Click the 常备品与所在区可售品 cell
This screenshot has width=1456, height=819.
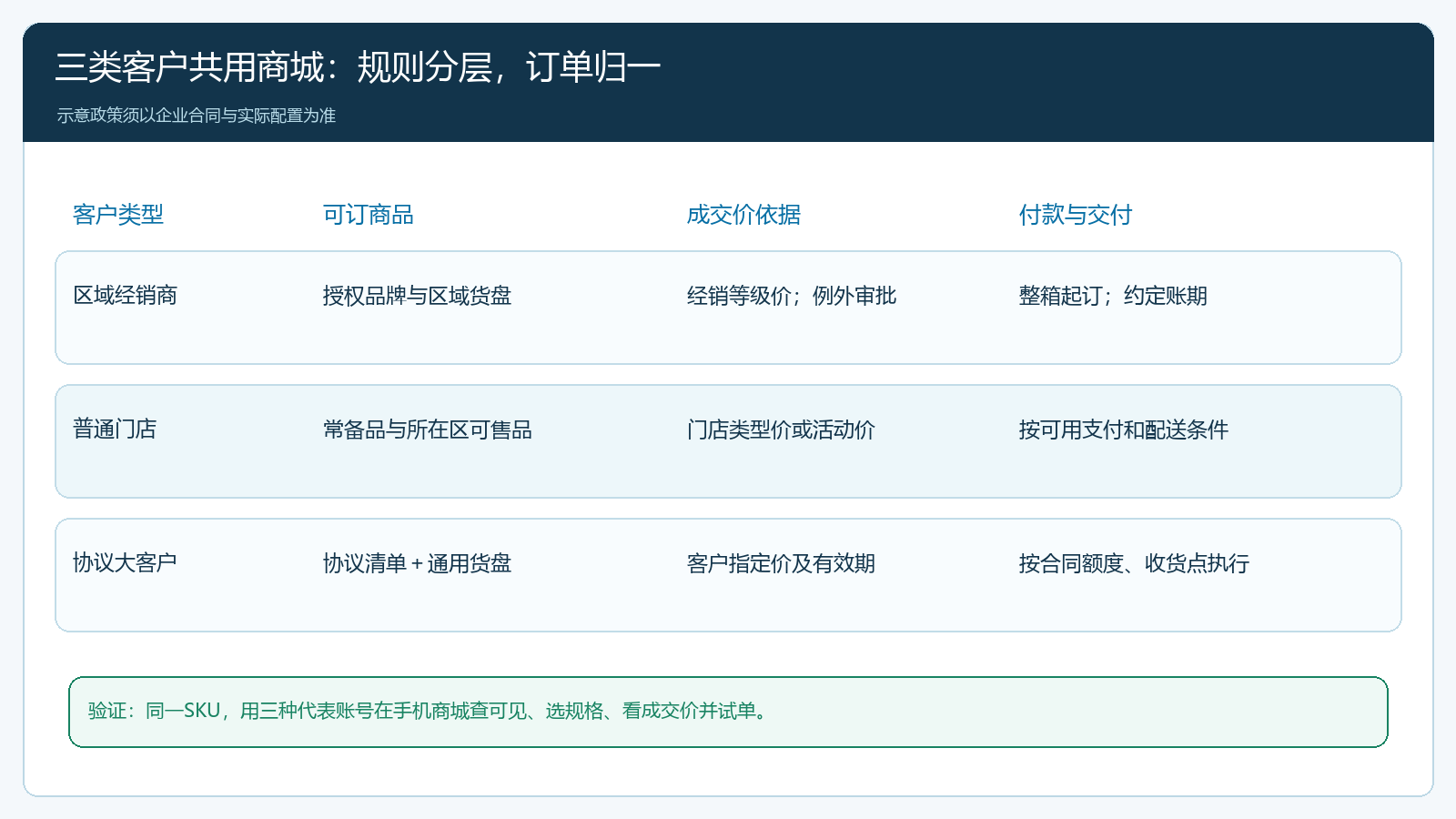tap(428, 430)
